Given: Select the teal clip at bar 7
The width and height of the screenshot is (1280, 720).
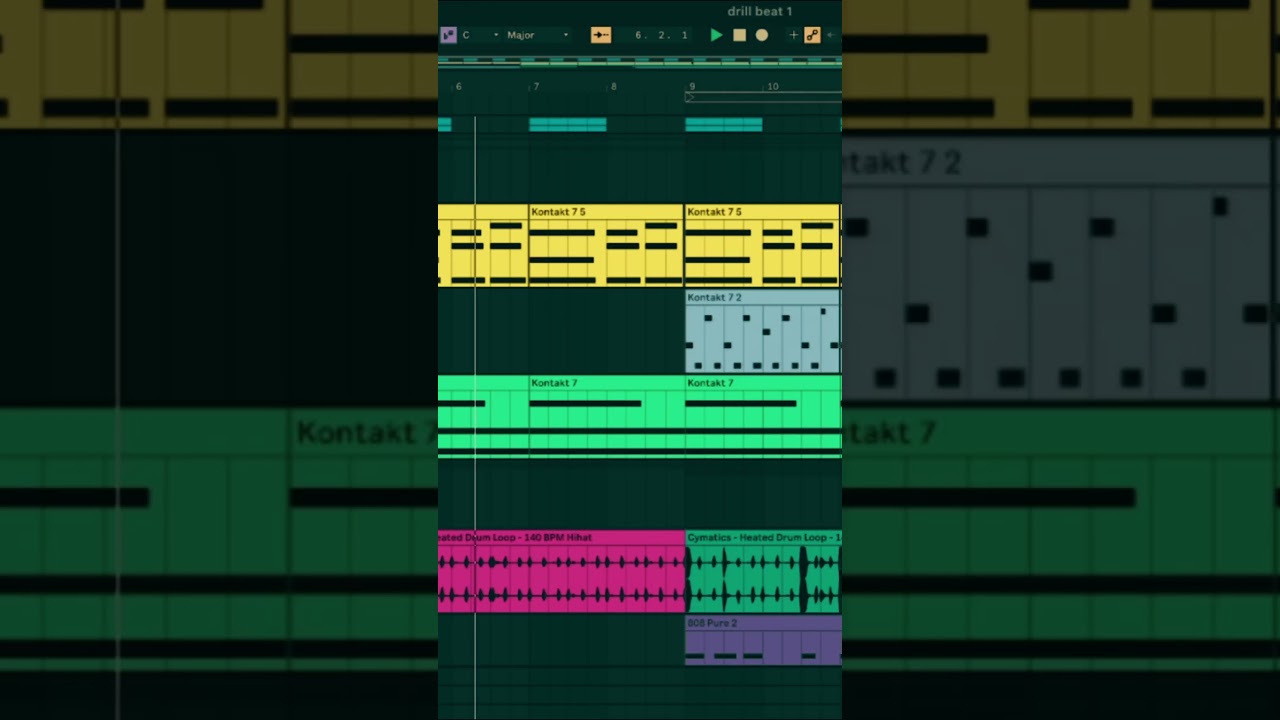Looking at the screenshot, I should [x=567, y=125].
